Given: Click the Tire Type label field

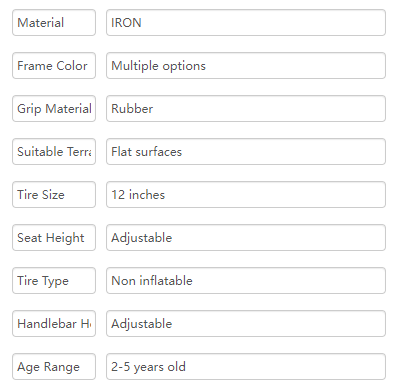Looking at the screenshot, I should coord(54,281).
